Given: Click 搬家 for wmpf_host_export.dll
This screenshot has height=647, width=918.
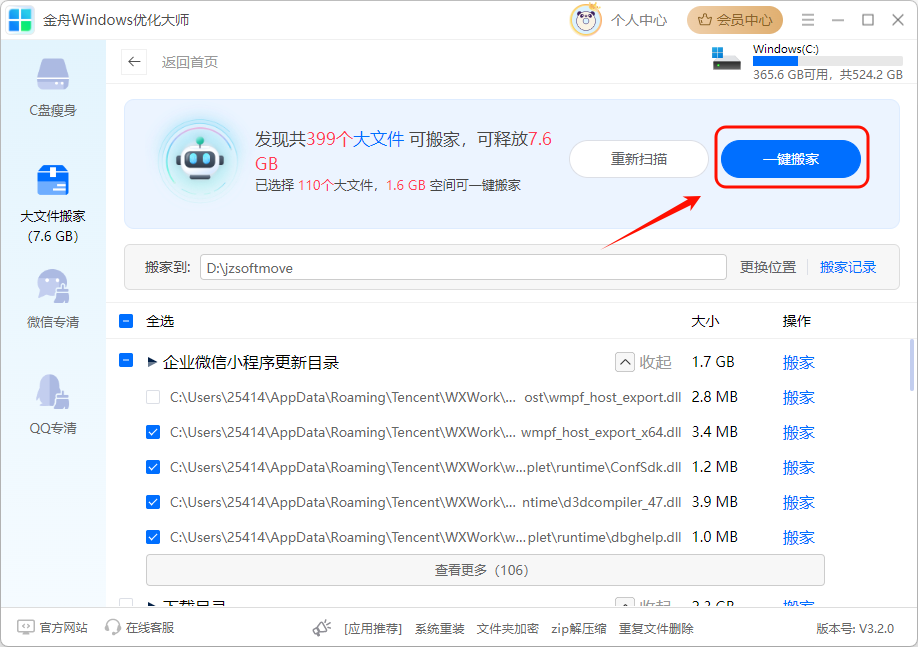Looking at the screenshot, I should tap(799, 398).
